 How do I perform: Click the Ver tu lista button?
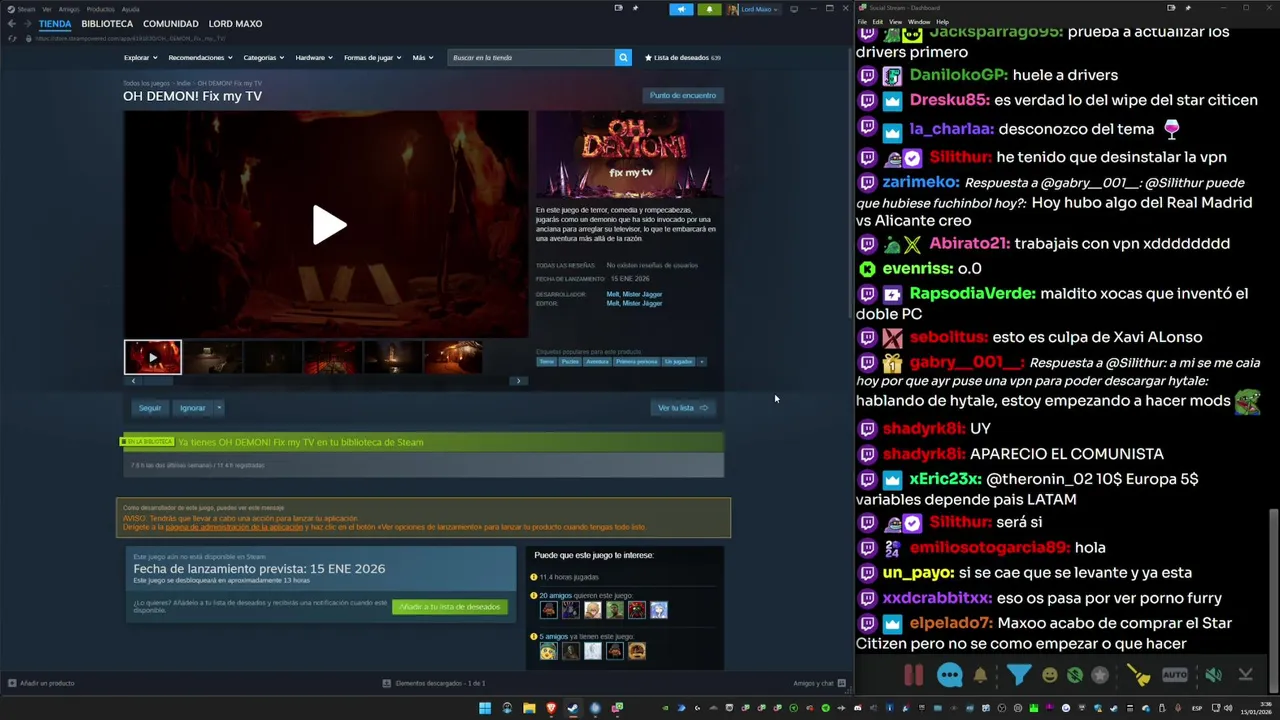[x=683, y=408]
